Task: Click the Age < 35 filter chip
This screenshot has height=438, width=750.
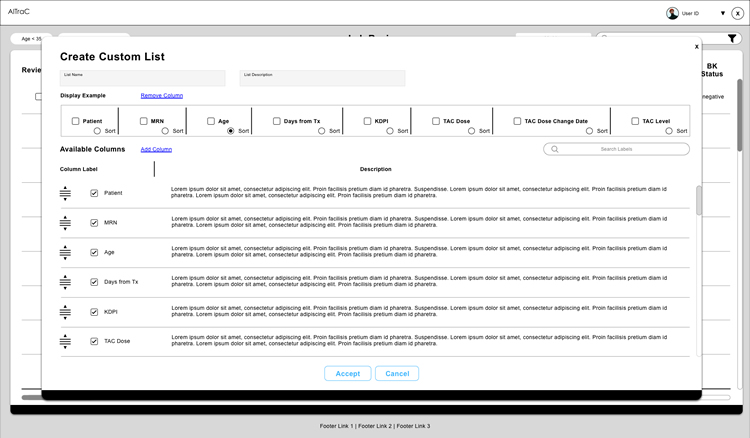Action: click(32, 39)
